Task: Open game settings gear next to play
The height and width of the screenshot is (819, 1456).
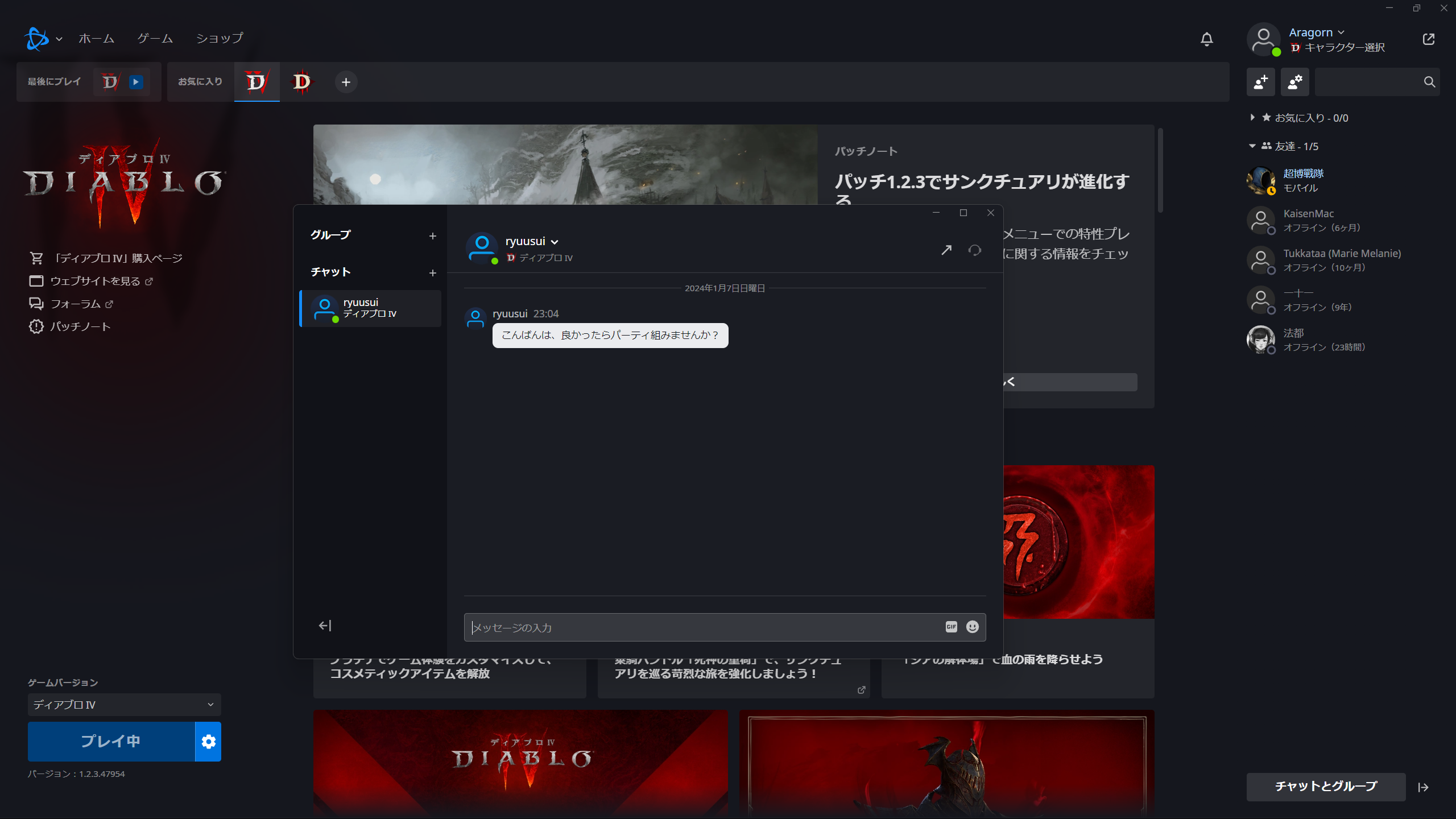Action: pyautogui.click(x=208, y=742)
